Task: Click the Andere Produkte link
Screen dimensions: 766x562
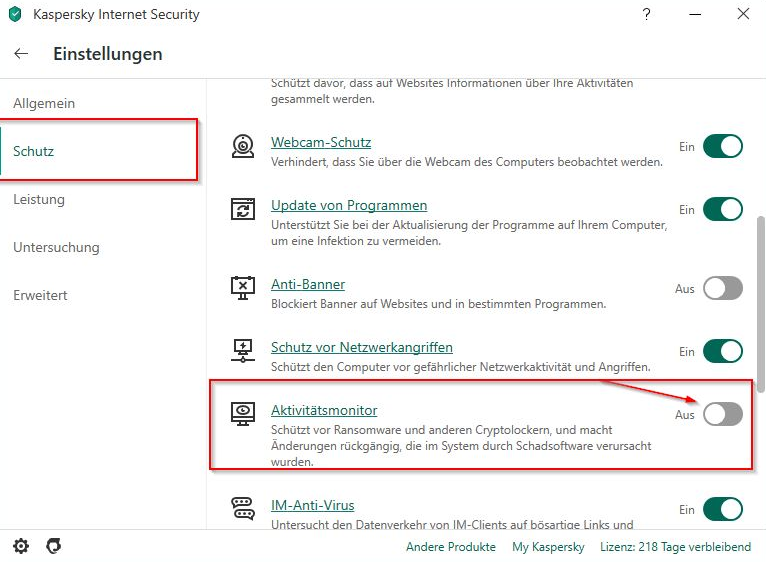Action: pyautogui.click(x=450, y=546)
